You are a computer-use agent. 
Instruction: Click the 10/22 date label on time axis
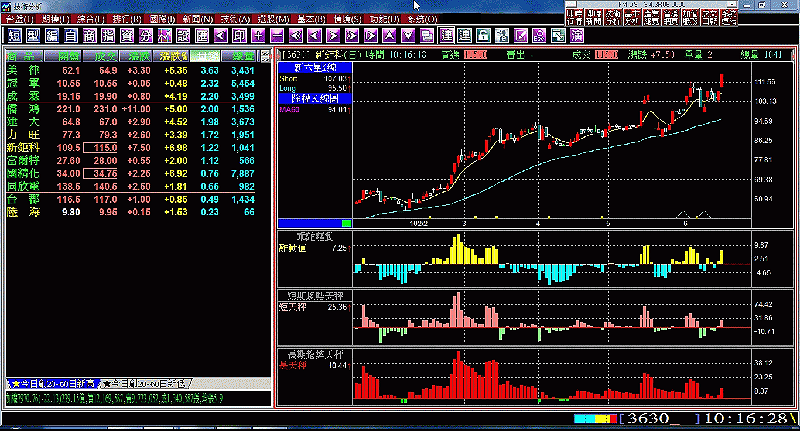click(x=418, y=223)
